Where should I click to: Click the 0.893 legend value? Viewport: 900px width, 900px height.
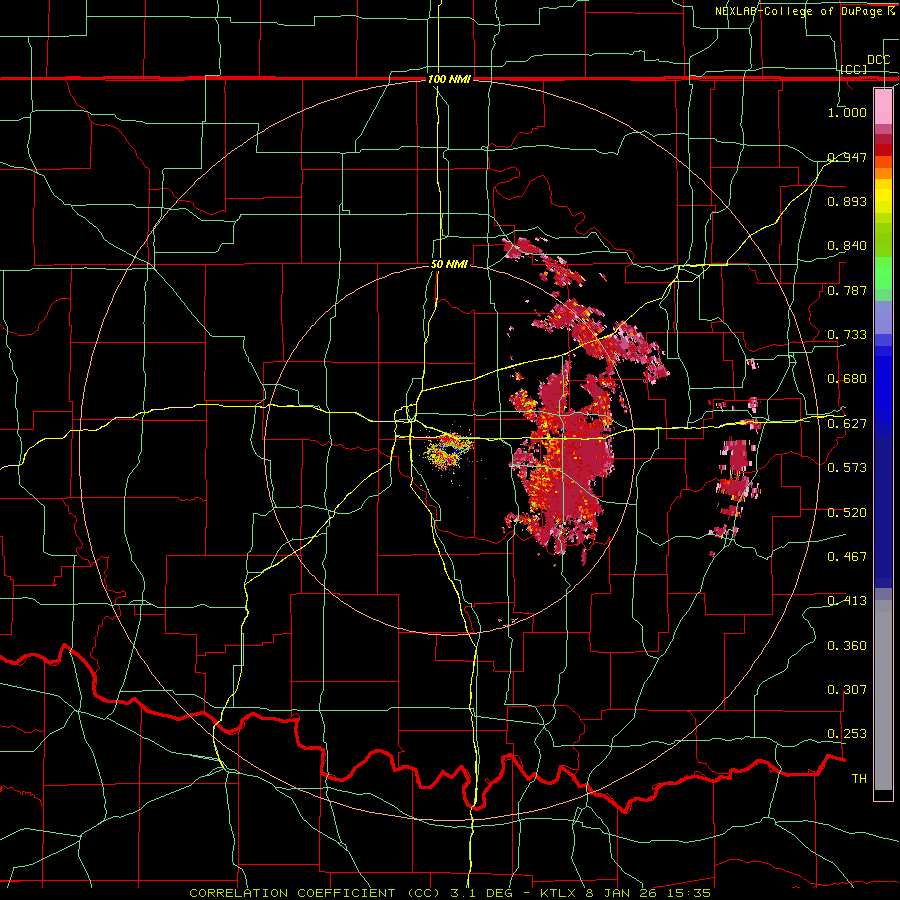847,201
